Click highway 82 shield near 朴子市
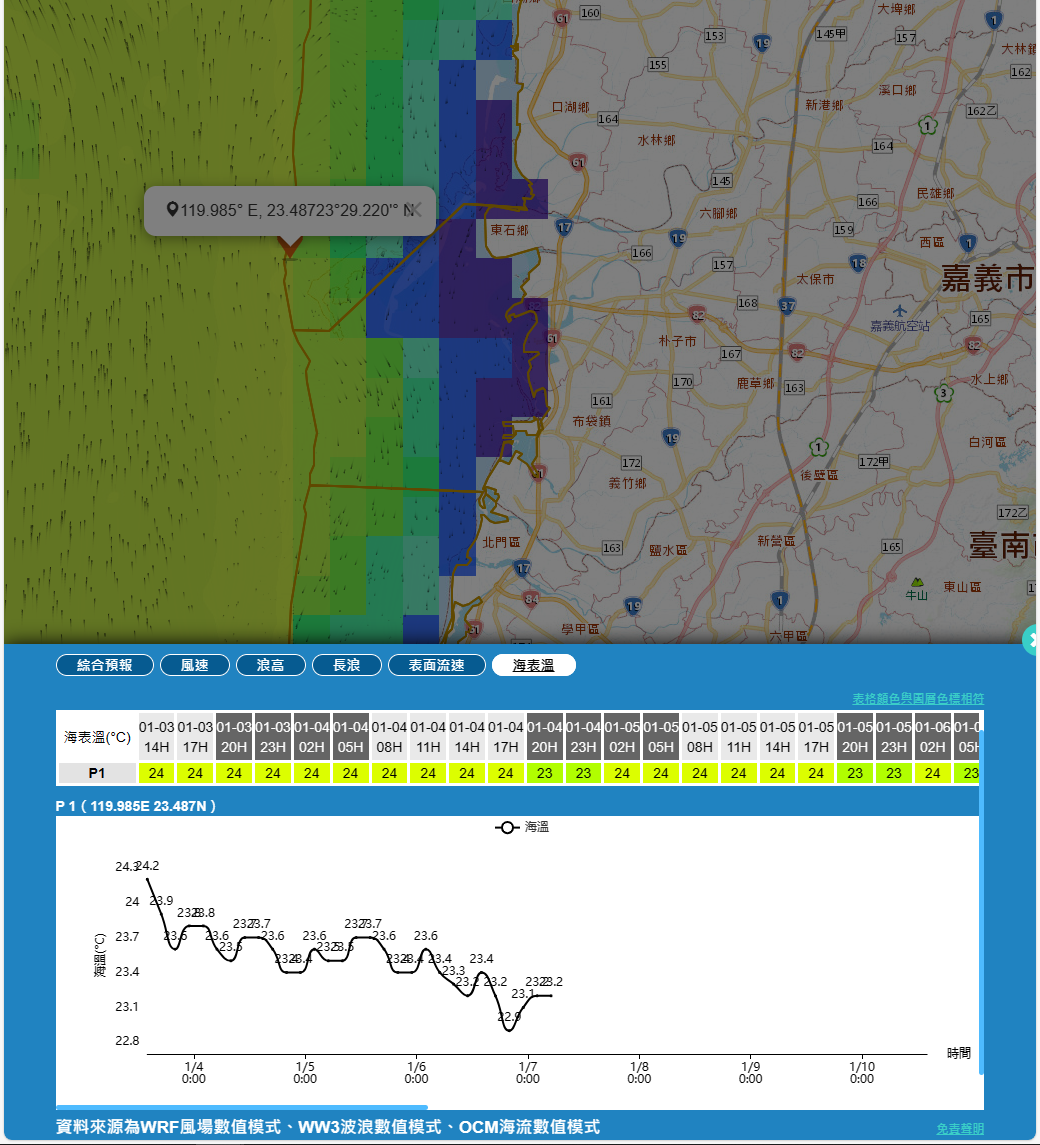This screenshot has height=1145, width=1040. 697,316
